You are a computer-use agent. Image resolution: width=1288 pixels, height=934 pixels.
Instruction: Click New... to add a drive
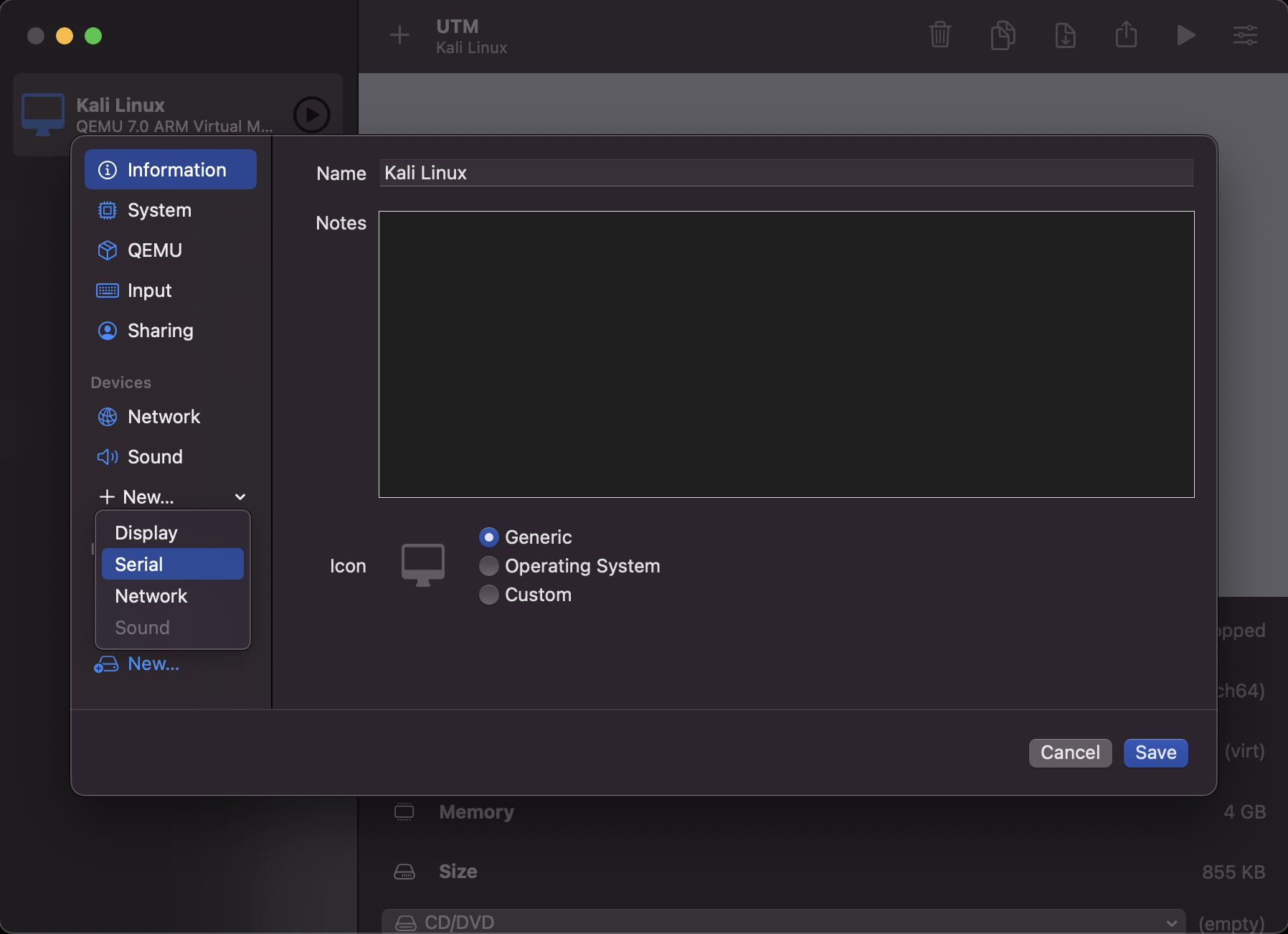click(153, 663)
